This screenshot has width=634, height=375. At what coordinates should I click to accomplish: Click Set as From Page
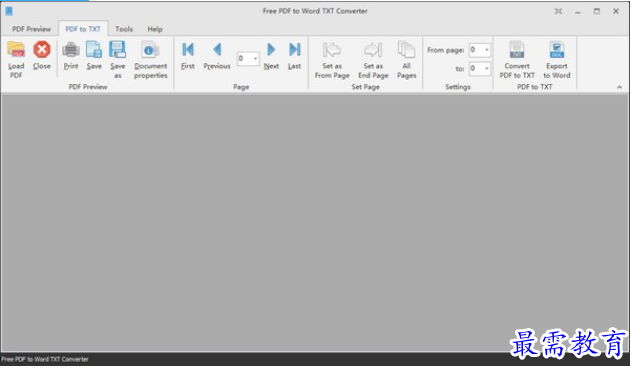pos(332,59)
